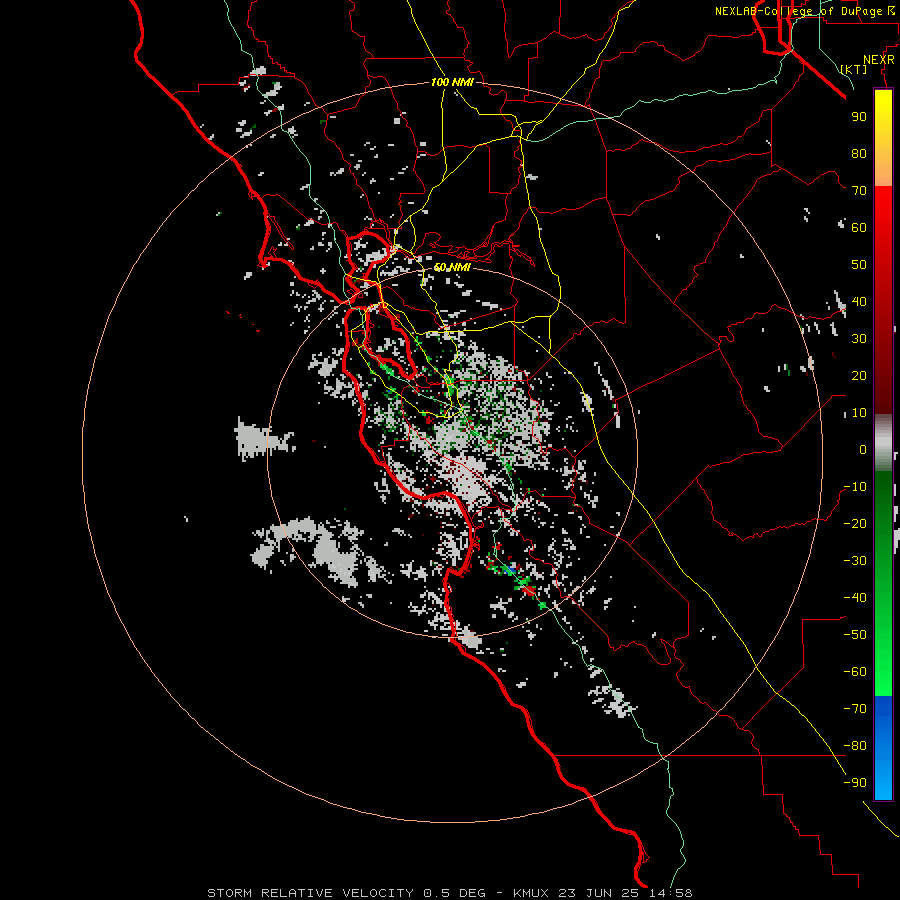Click the -20 value on the velocity scale
This screenshot has height=900, width=900.
tap(855, 524)
